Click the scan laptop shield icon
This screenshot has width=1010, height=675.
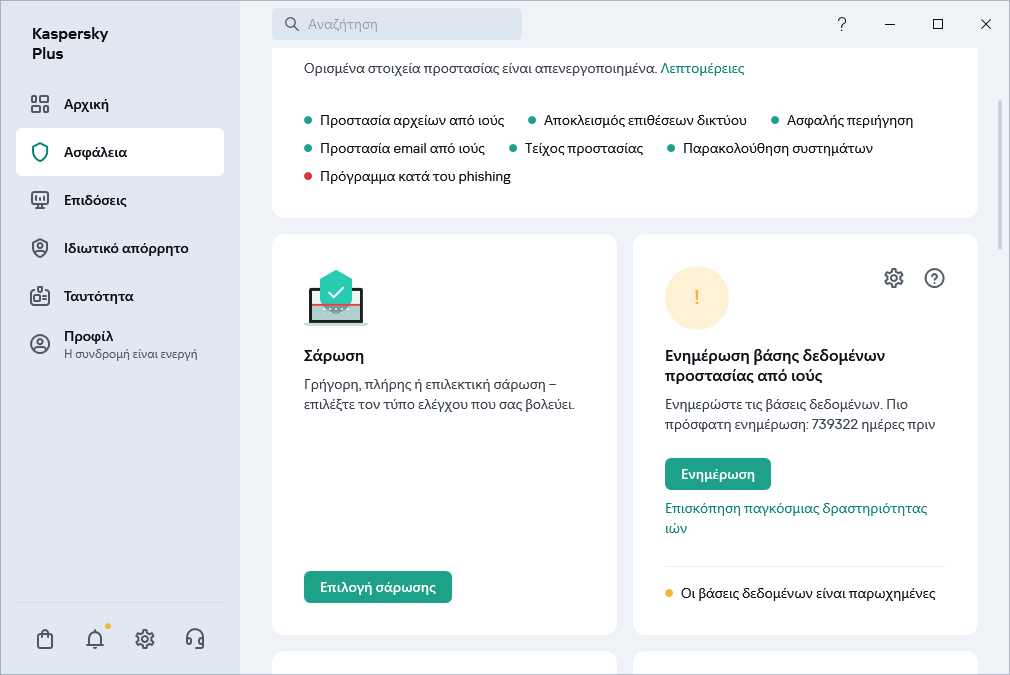(336, 298)
